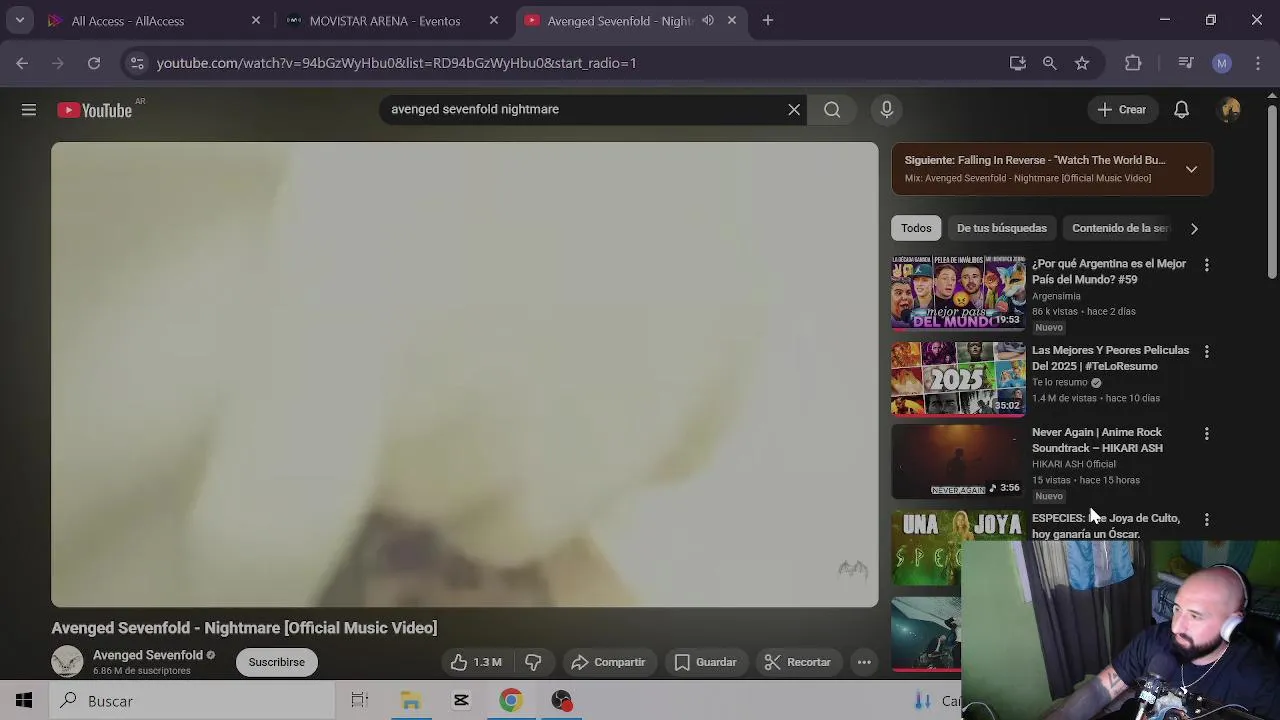Open options for Las Mejores y Peores Peliculas
This screenshot has width=1280, height=720.
[x=1207, y=352]
